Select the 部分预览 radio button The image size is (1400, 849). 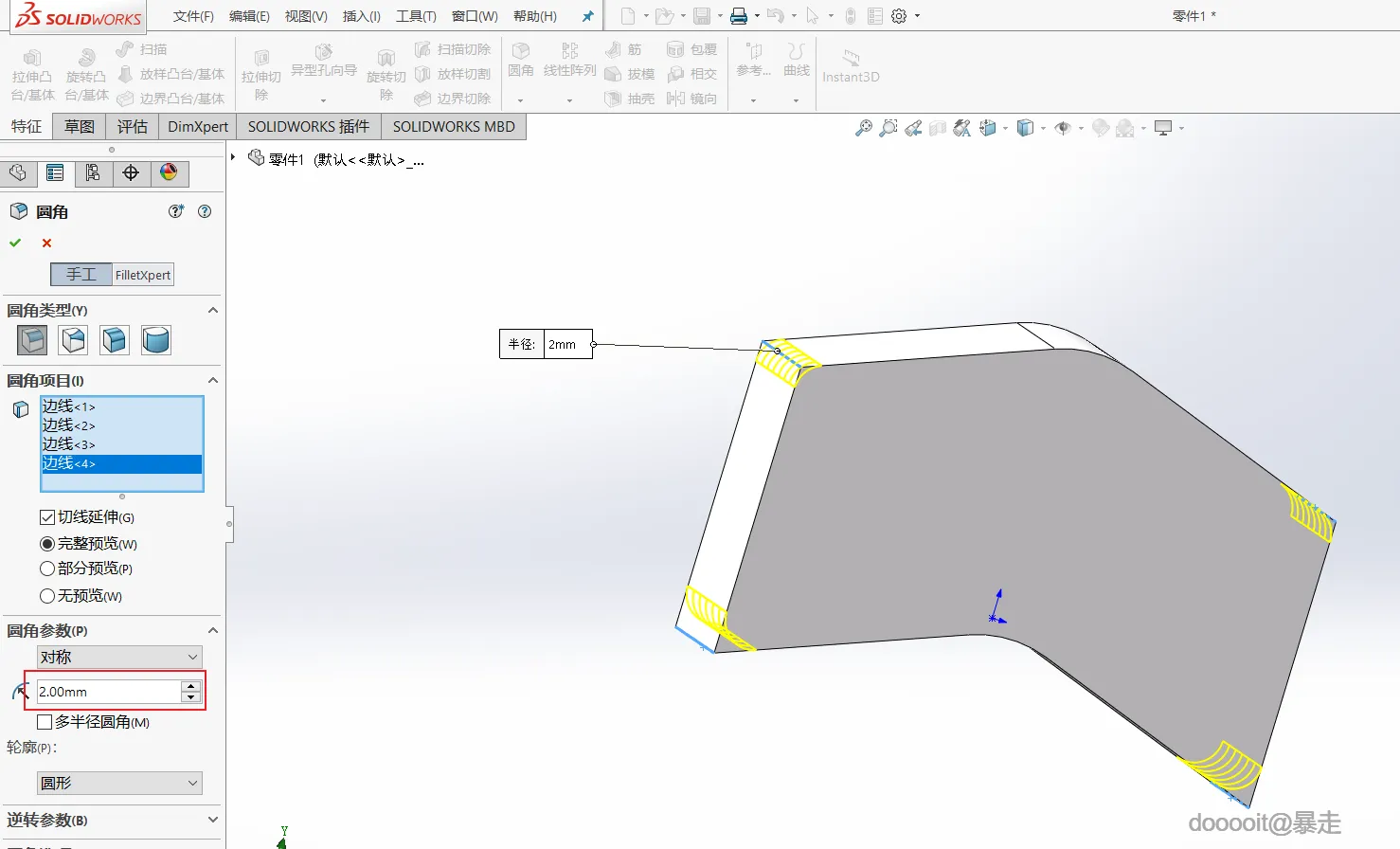[46, 569]
